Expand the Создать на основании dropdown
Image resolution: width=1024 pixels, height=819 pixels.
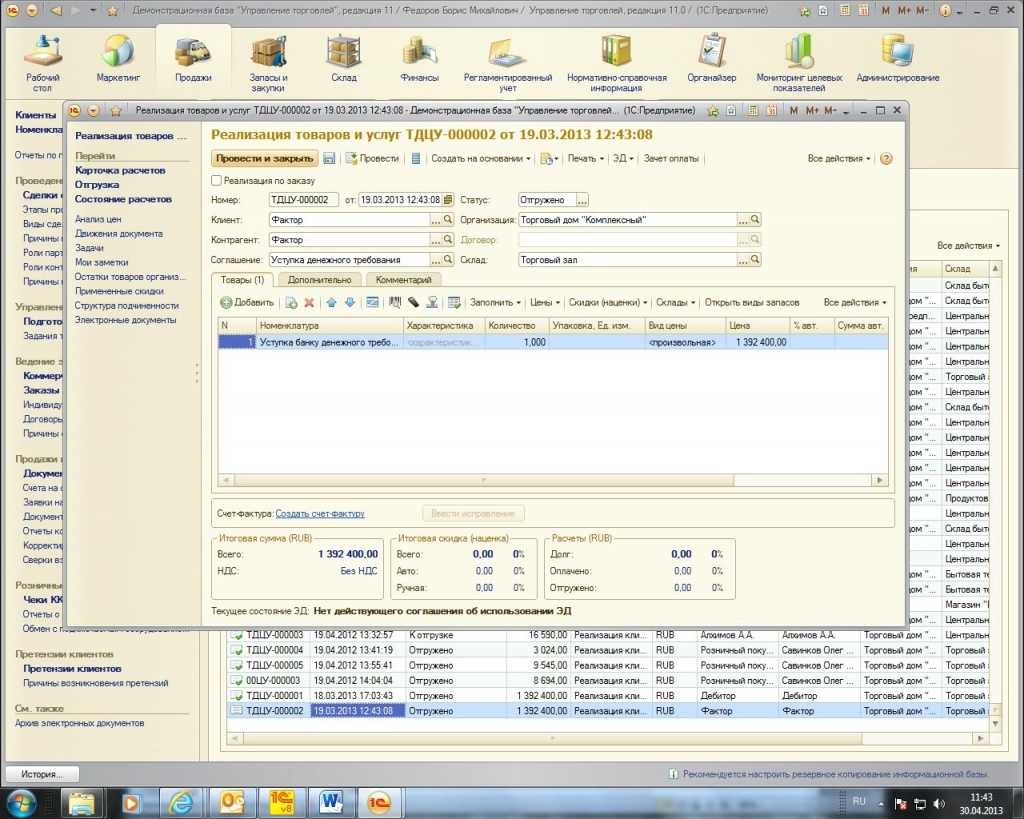(480, 158)
